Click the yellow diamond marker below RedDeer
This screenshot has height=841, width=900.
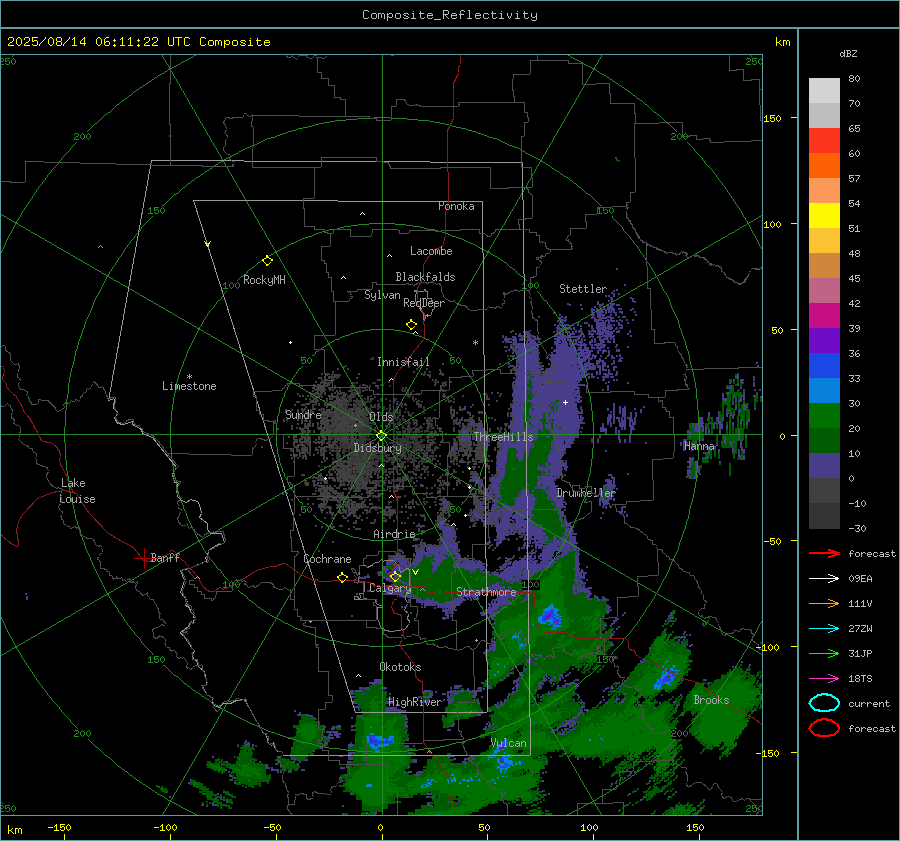point(412,325)
